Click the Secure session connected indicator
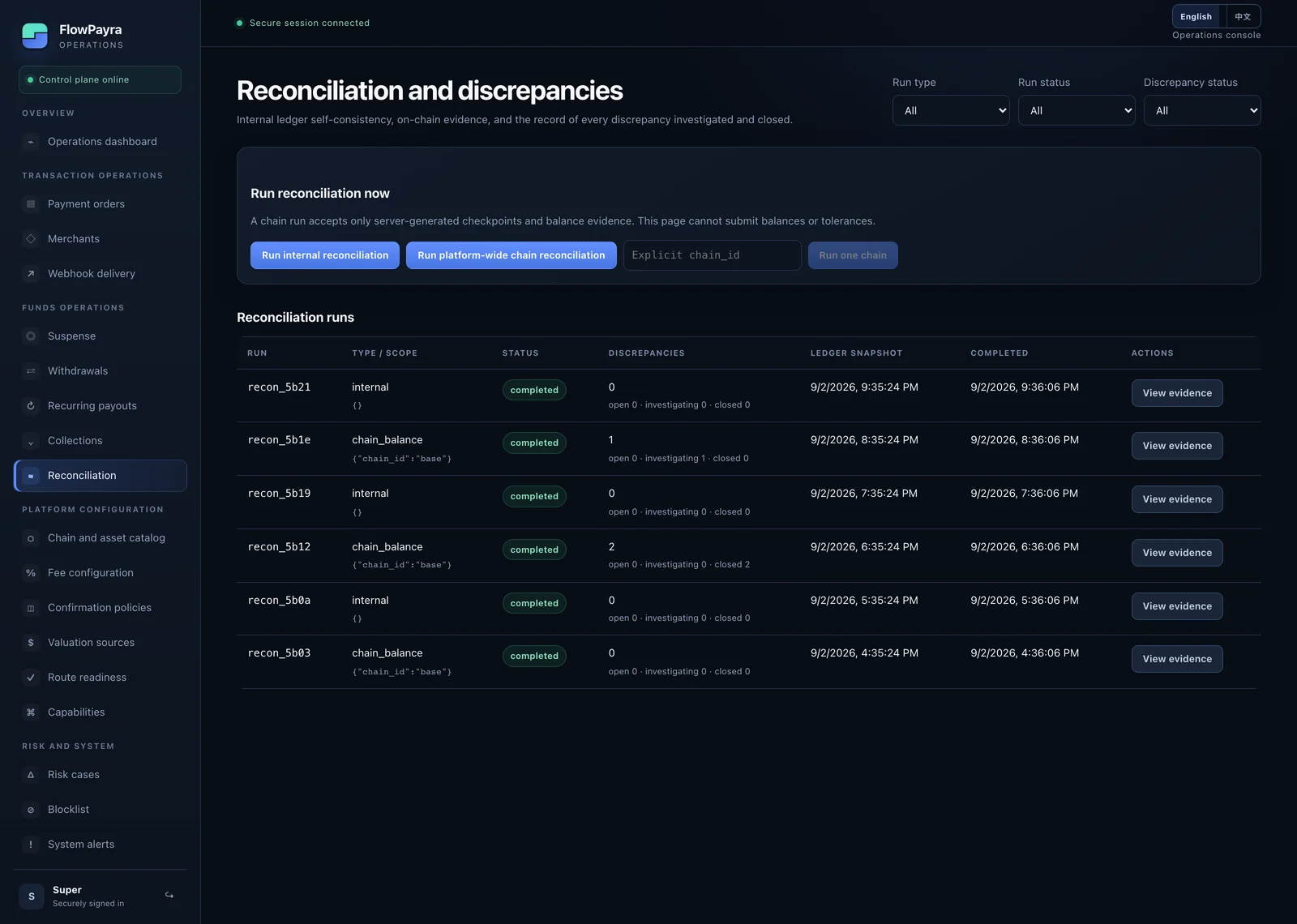1297x924 pixels. [302, 23]
